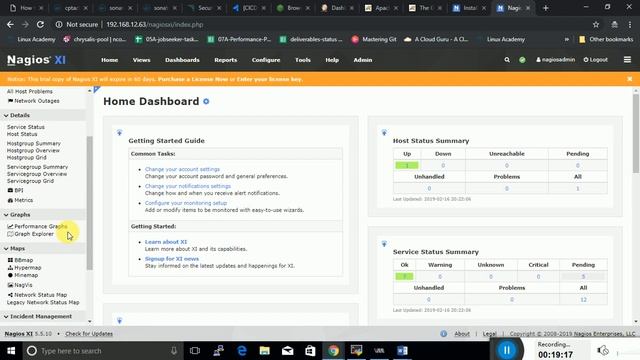The image size is (640, 360).
Task: Click the blue flag icon near sidebar edge
Action: tap(97, 89)
